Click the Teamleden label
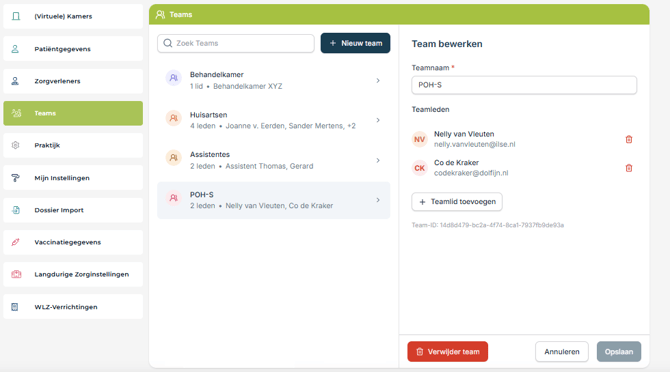This screenshot has width=670, height=372. pyautogui.click(x=430, y=109)
